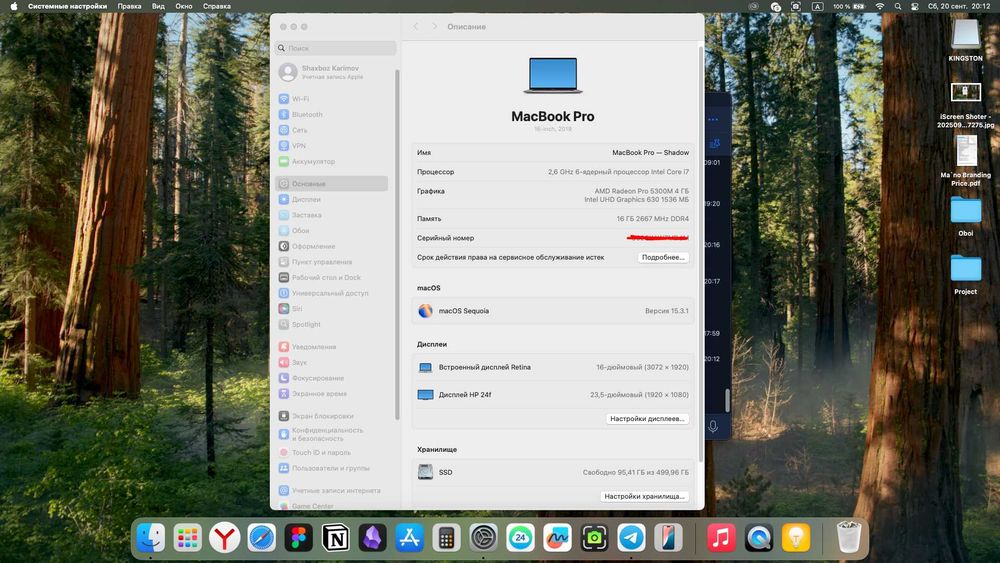Open Настройки хранилища... button

(644, 496)
